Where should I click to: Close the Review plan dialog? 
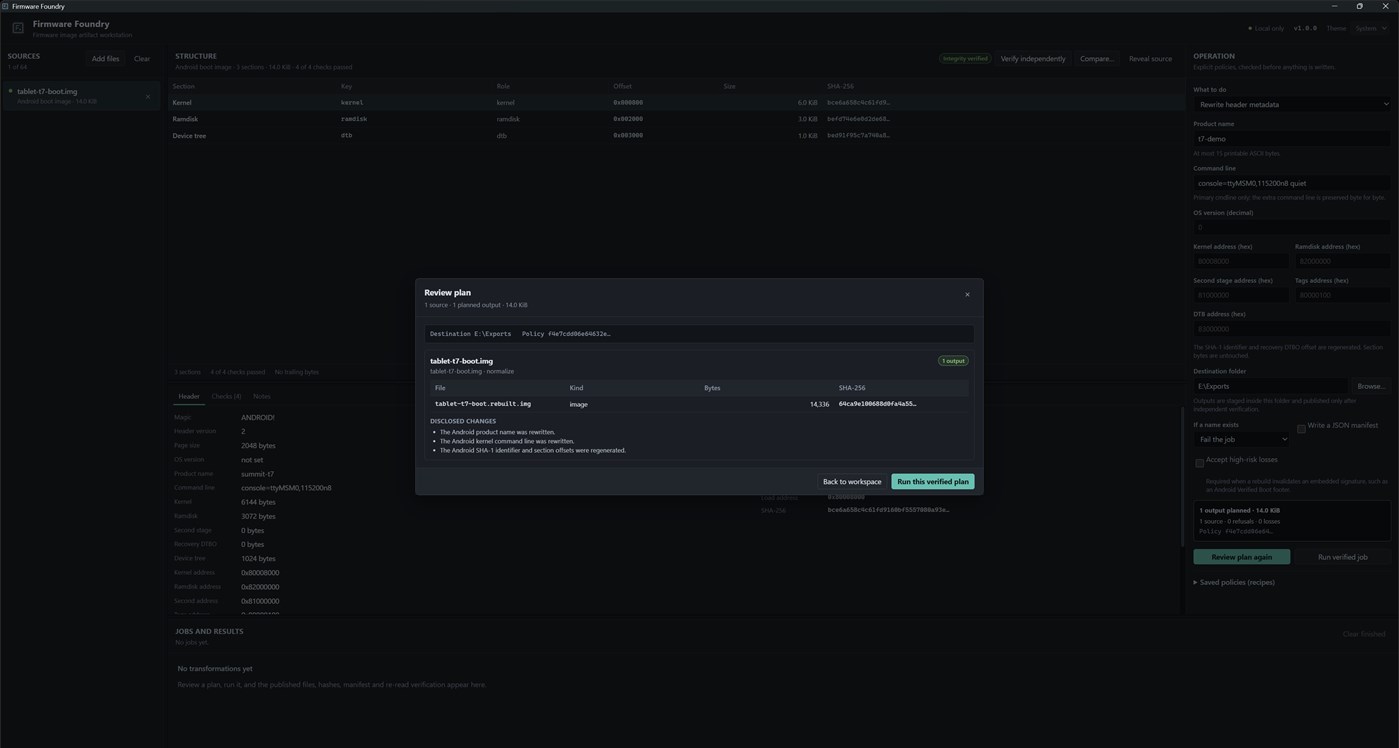pos(967,294)
